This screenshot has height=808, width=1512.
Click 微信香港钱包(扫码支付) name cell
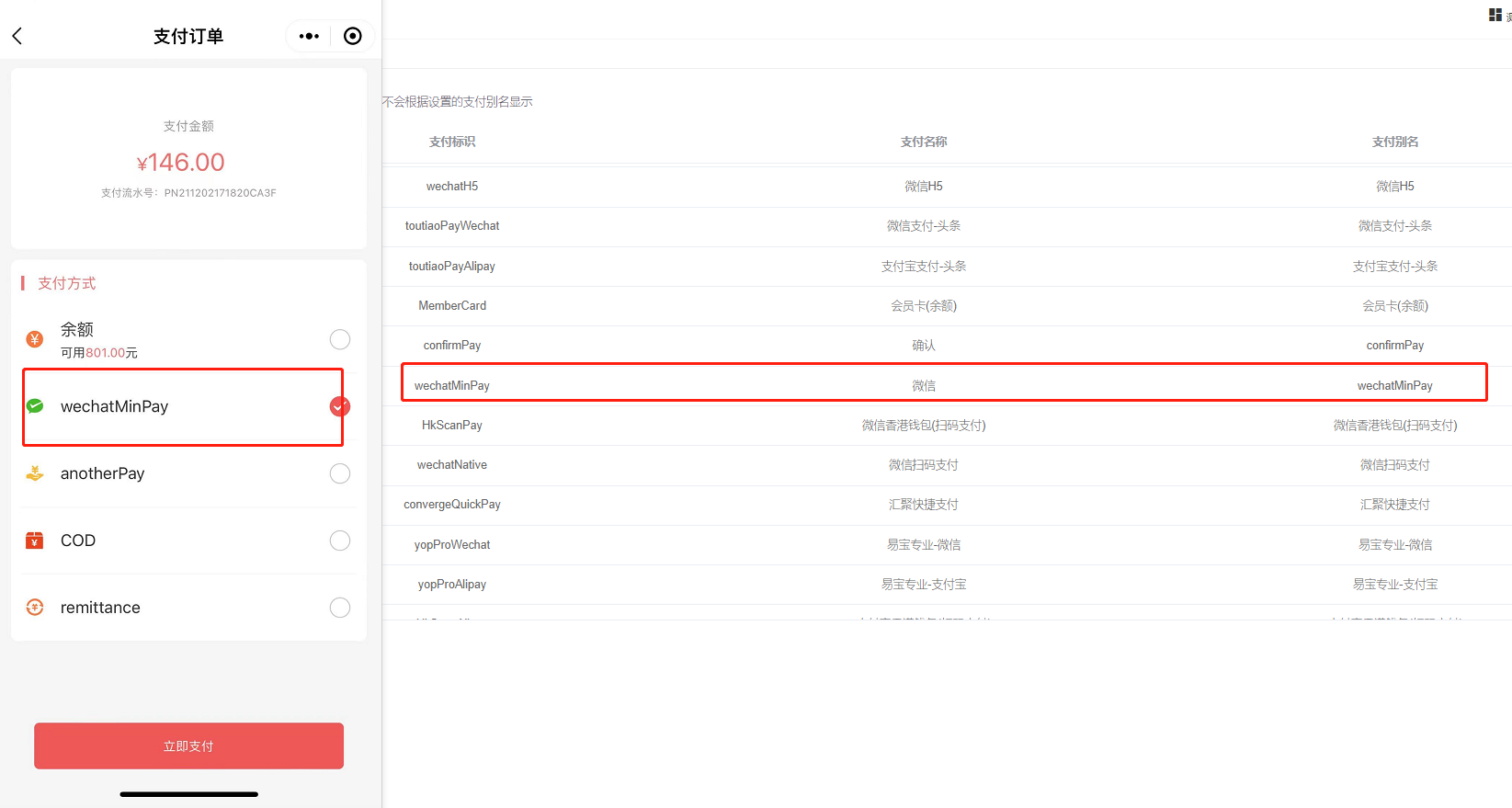pyautogui.click(x=924, y=426)
